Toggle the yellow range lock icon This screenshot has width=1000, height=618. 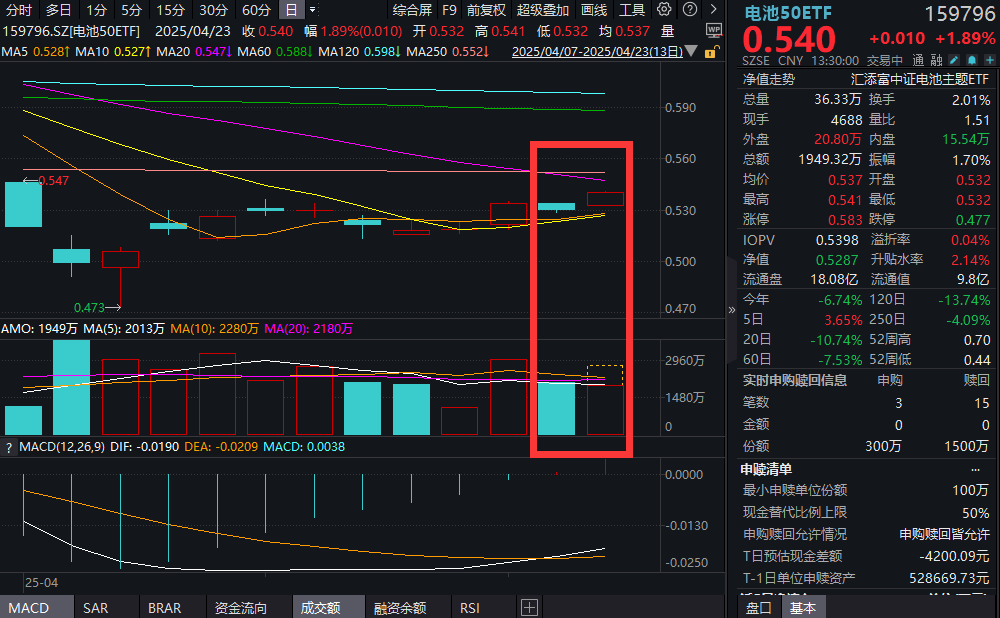[x=712, y=52]
